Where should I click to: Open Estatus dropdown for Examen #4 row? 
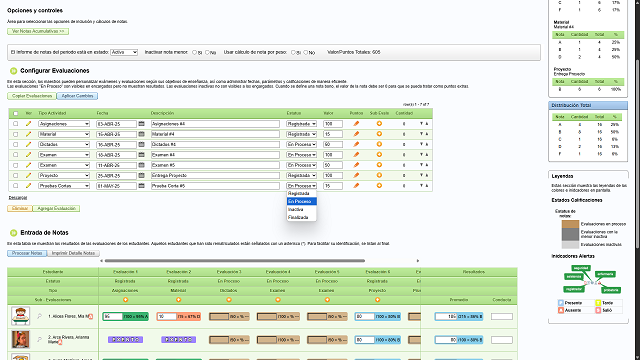coord(302,155)
